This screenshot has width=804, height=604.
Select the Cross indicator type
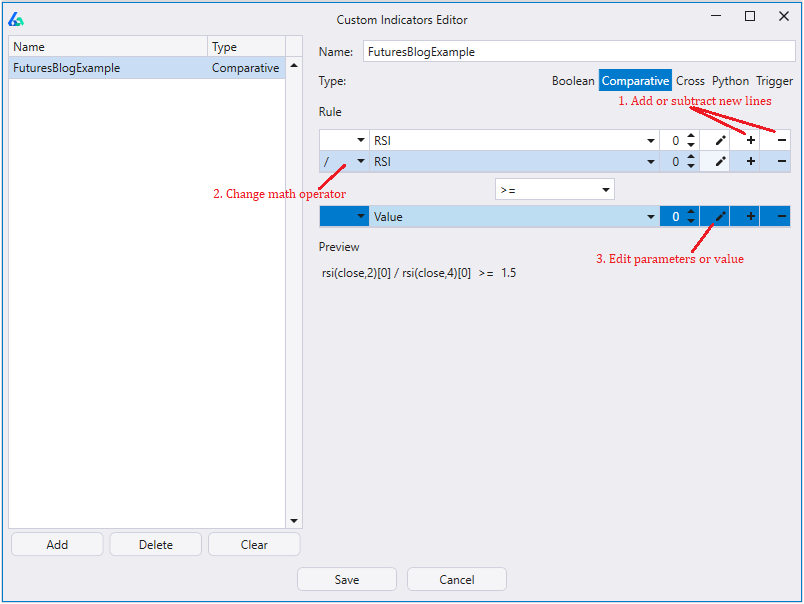pos(690,81)
